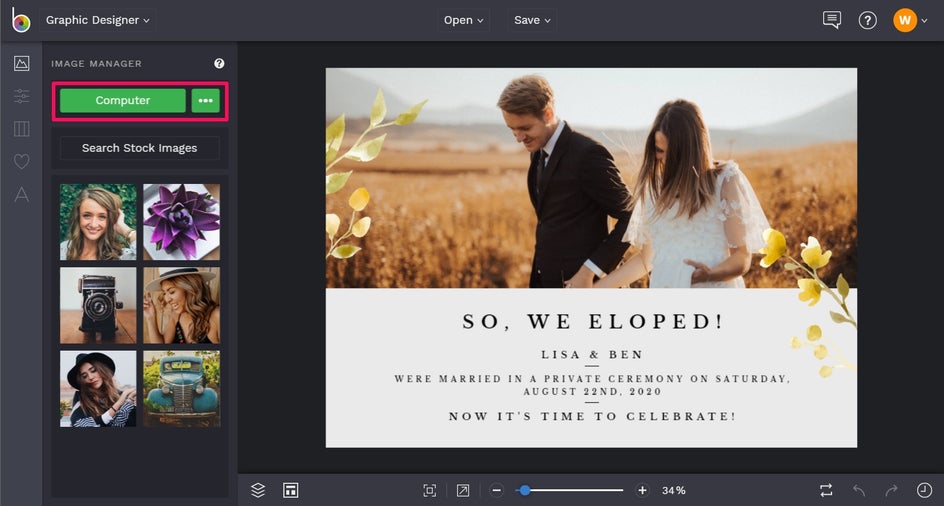Viewport: 944px width, 506px height.
Task: Click the Image Manager help question icon
Action: pos(219,63)
